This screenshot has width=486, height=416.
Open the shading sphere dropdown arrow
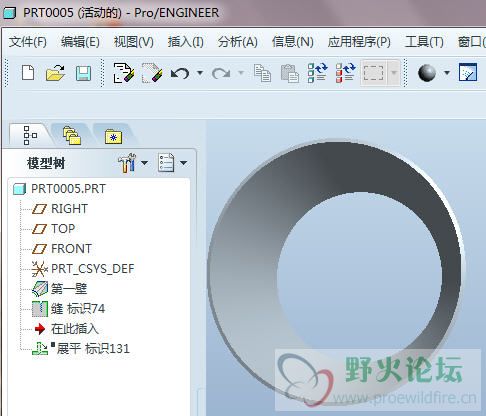[x=447, y=73]
